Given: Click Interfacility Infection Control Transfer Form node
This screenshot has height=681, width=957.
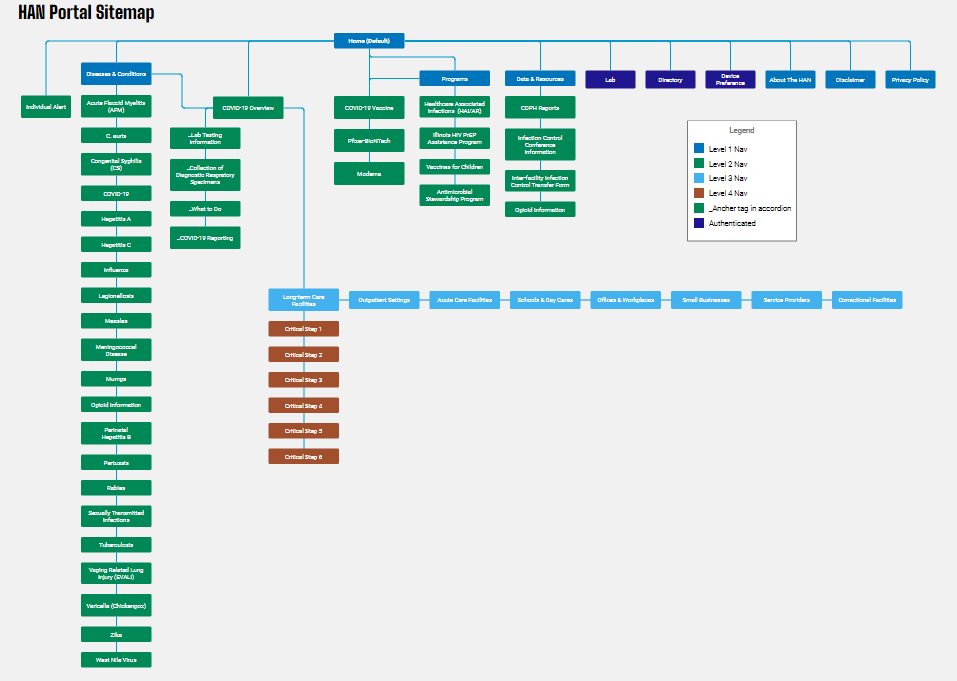Looking at the screenshot, I should pyautogui.click(x=540, y=181).
